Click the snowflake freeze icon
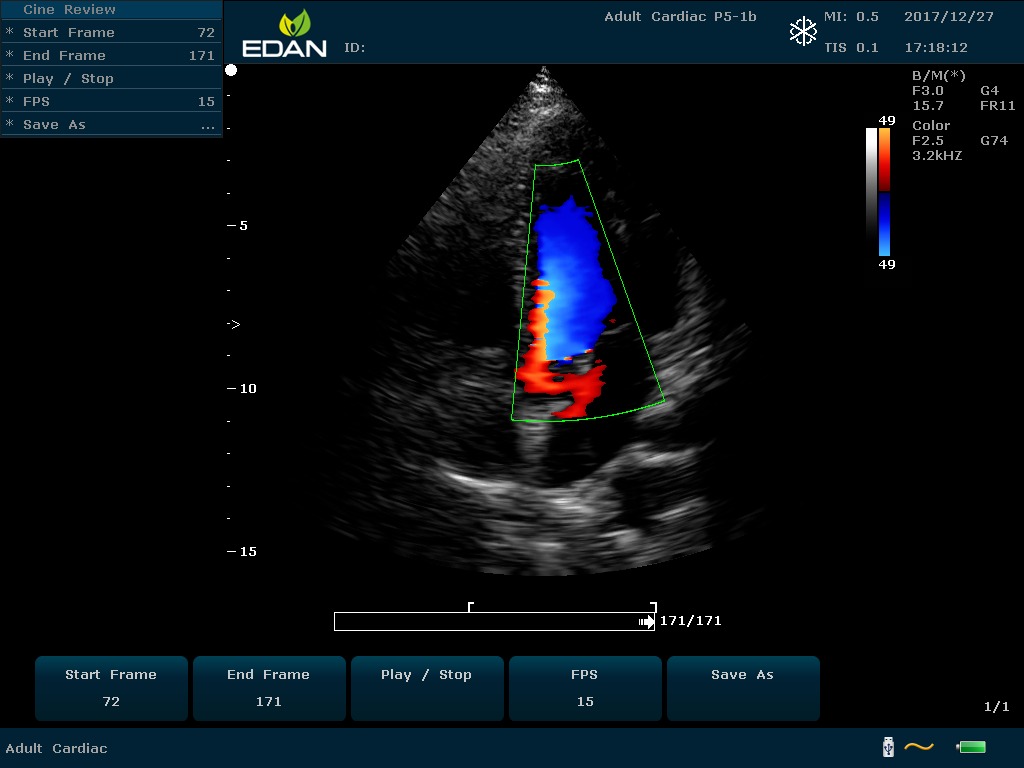 803,32
